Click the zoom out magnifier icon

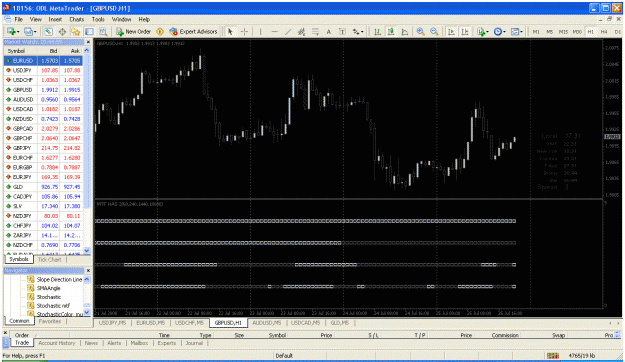434,31
